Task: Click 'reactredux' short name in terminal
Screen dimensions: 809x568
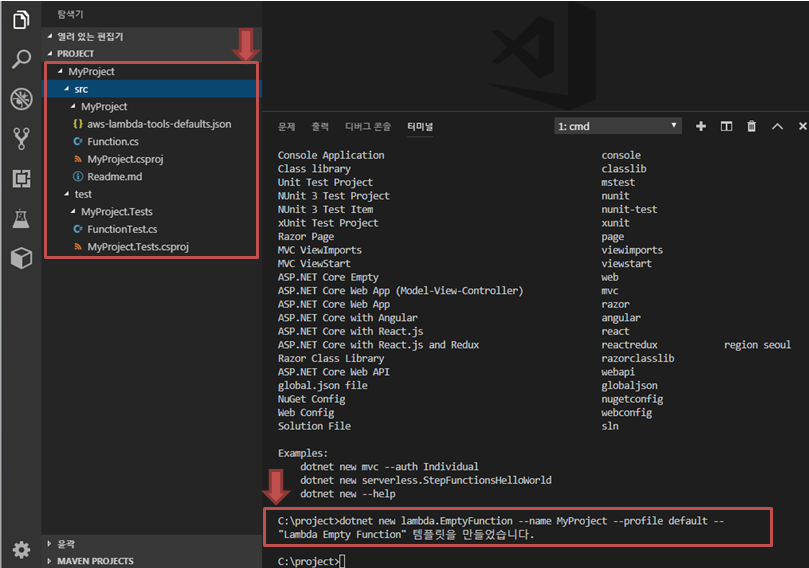Action: coord(629,345)
